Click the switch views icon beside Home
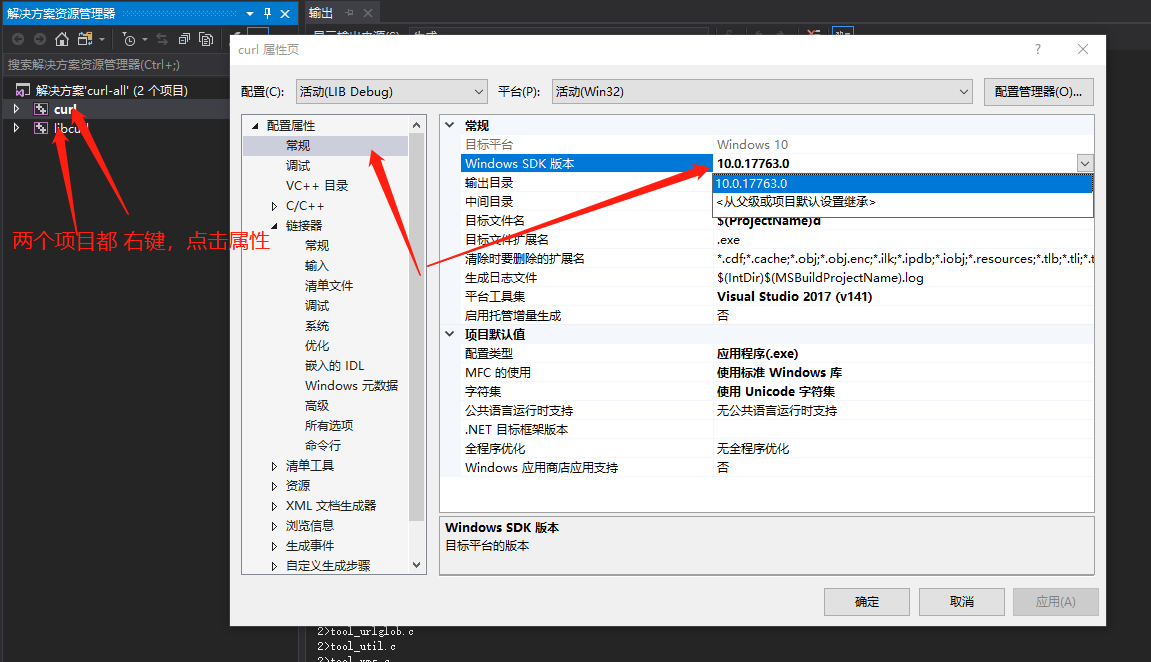Screen dimensions: 1151x662 (85, 39)
